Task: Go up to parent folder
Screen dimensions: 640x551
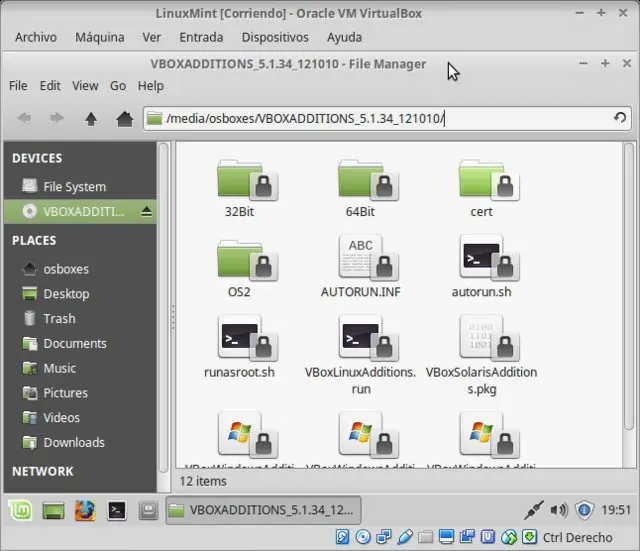Action: coord(91,119)
